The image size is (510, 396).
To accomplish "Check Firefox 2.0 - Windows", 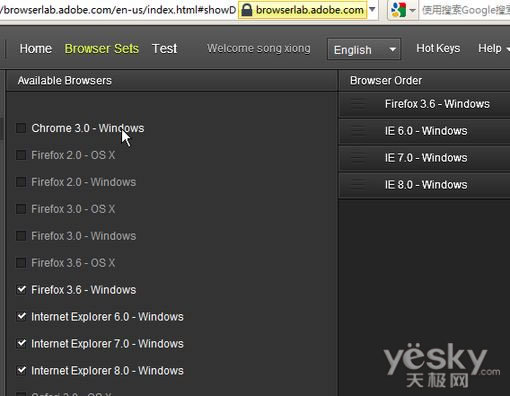I will pyautogui.click(x=21, y=182).
